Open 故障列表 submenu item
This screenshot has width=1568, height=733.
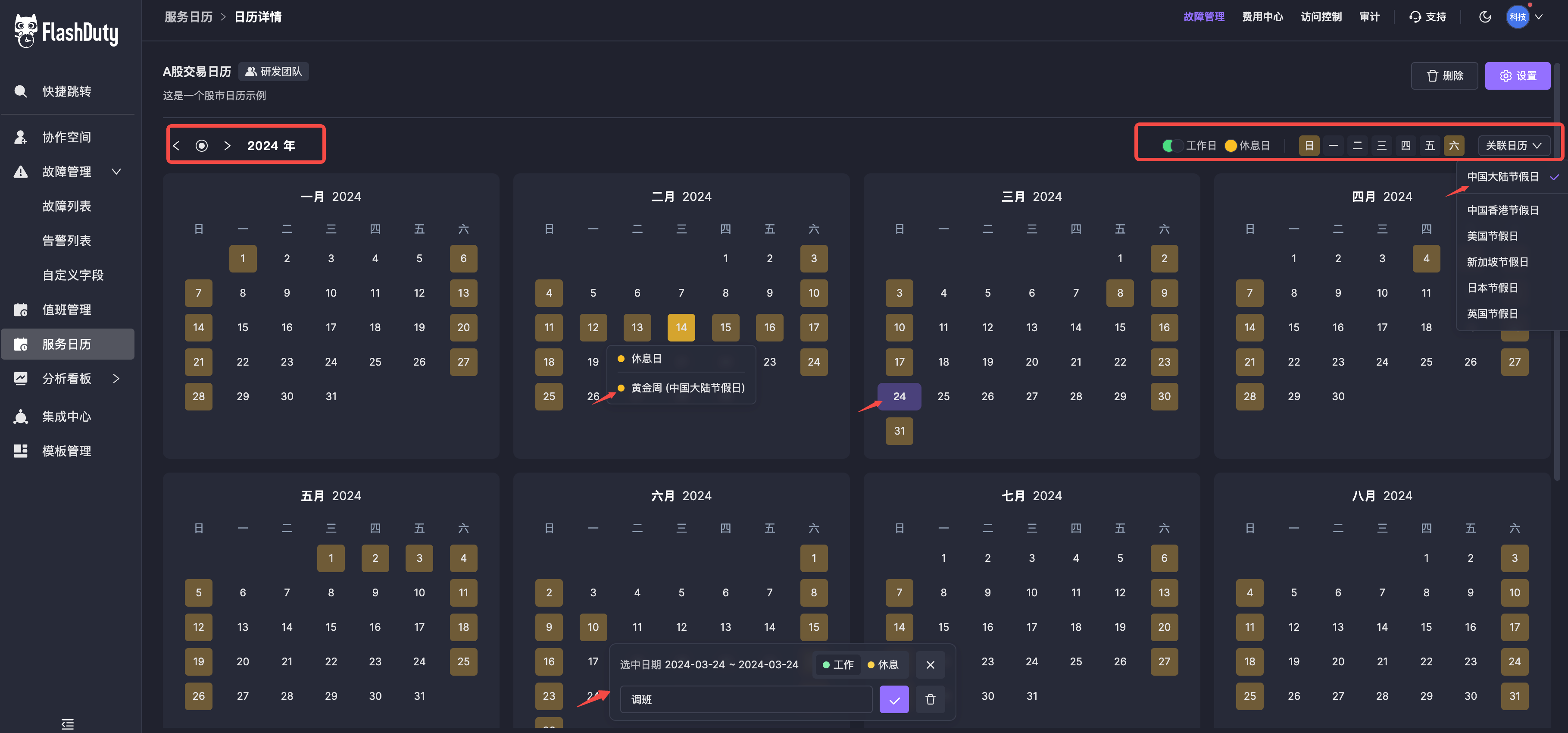[x=67, y=207]
